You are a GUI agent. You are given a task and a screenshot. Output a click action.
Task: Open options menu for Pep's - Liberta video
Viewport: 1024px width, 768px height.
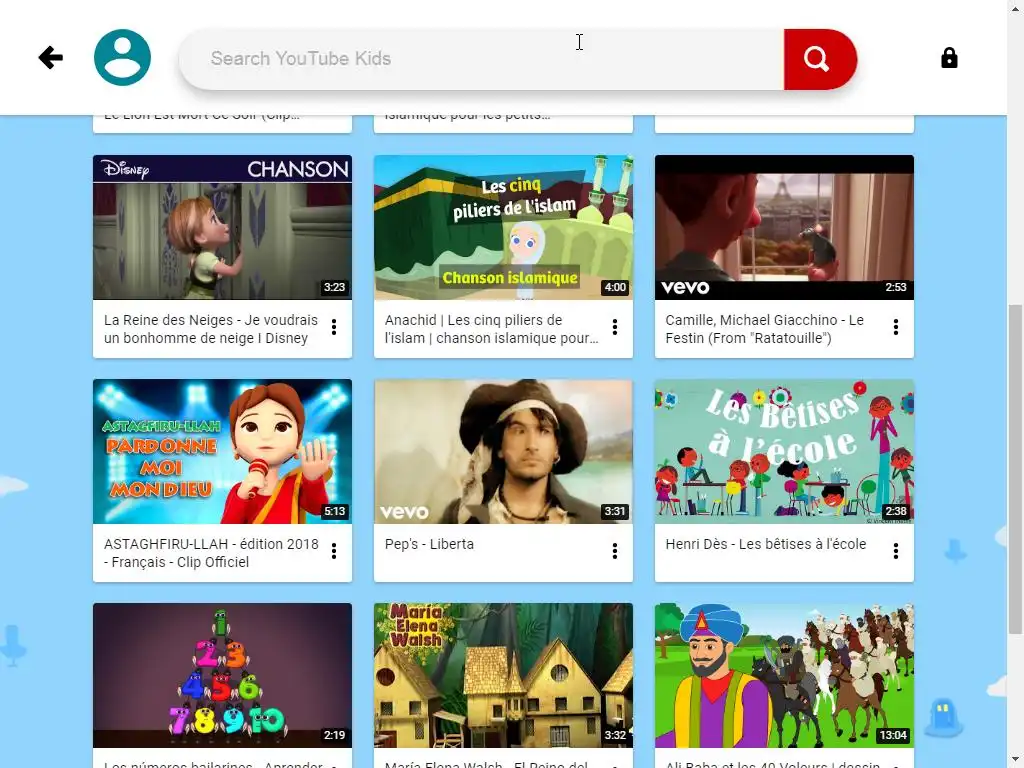pyautogui.click(x=615, y=551)
